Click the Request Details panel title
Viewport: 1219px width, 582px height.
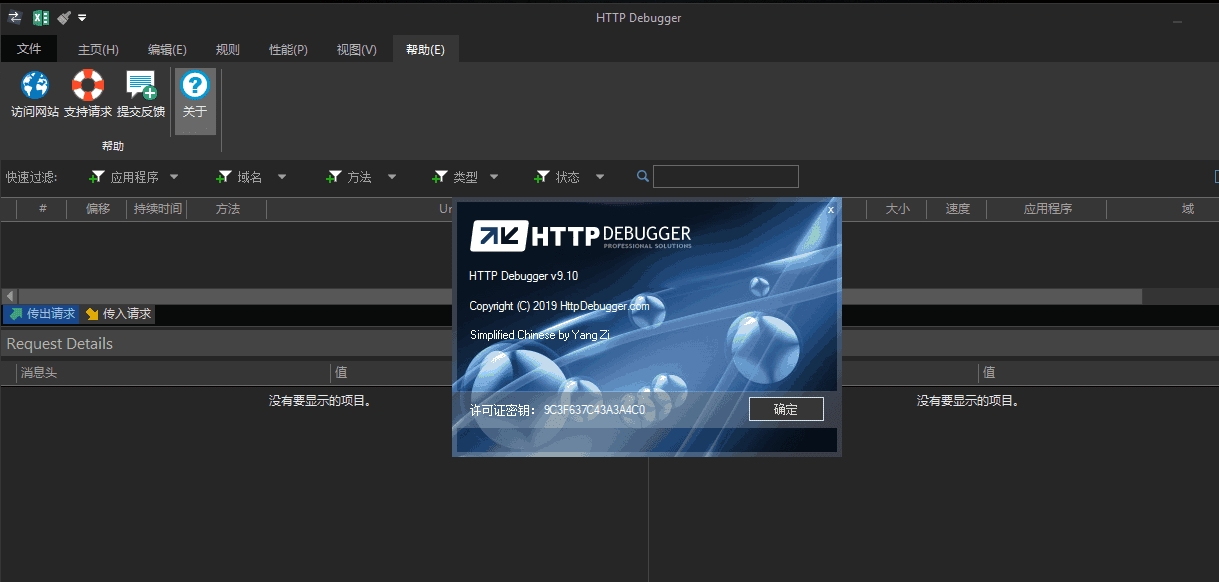pos(60,343)
